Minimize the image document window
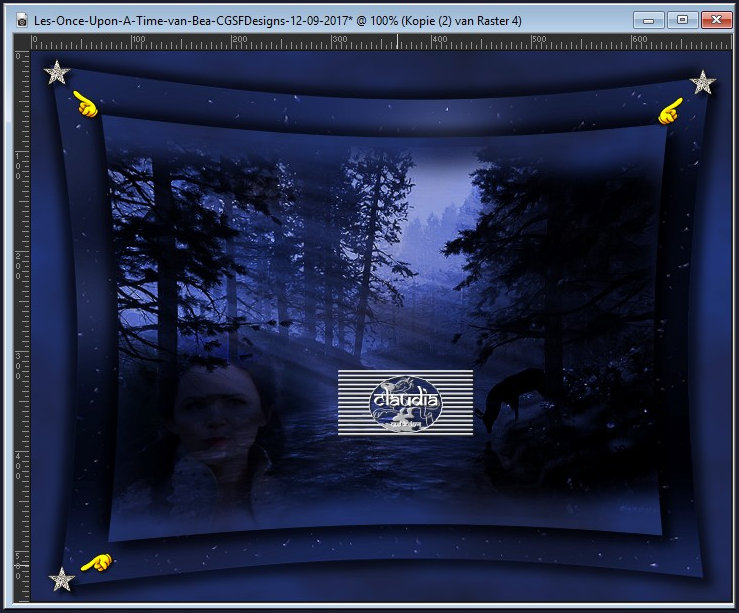 (649, 20)
